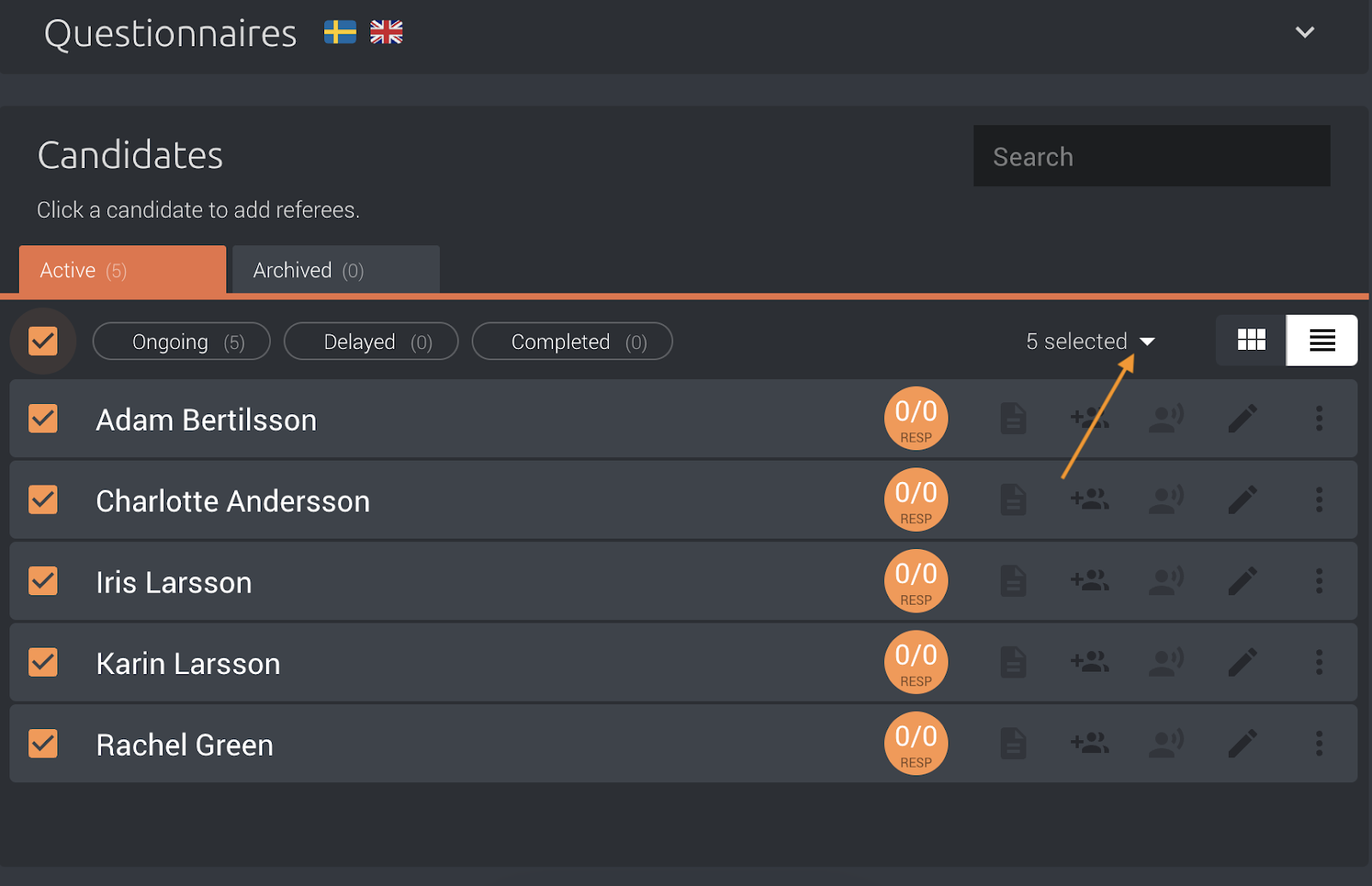The width and height of the screenshot is (1372, 886).
Task: Add referees for Charlotte Andersson
Action: [1090, 499]
